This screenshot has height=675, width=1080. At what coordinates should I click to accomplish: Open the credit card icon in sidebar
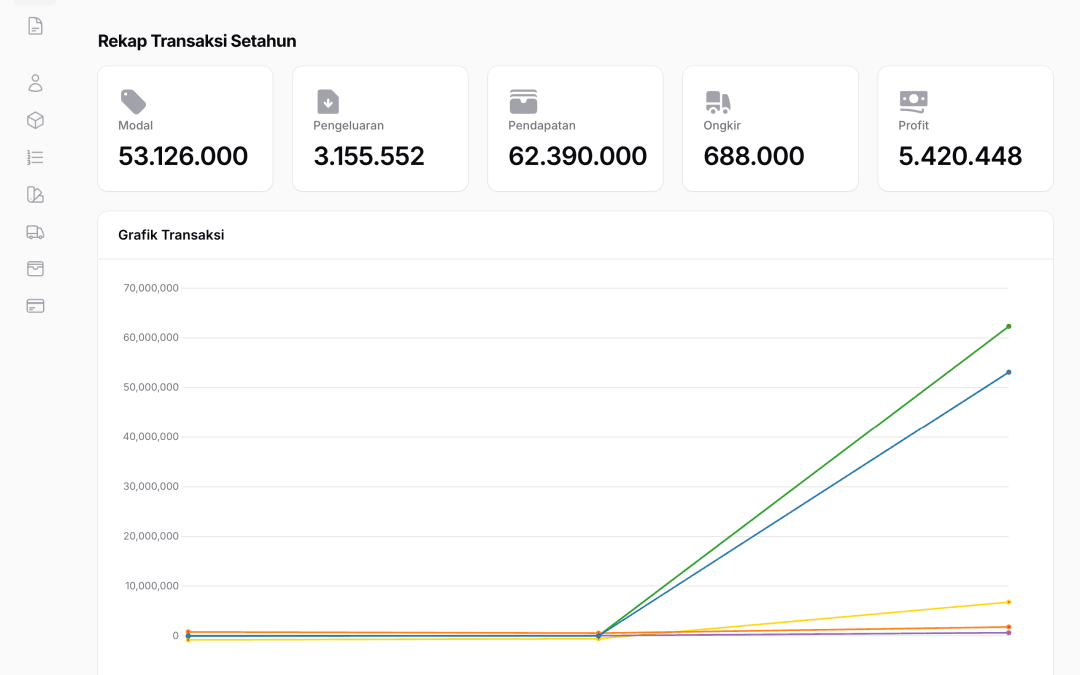point(35,306)
